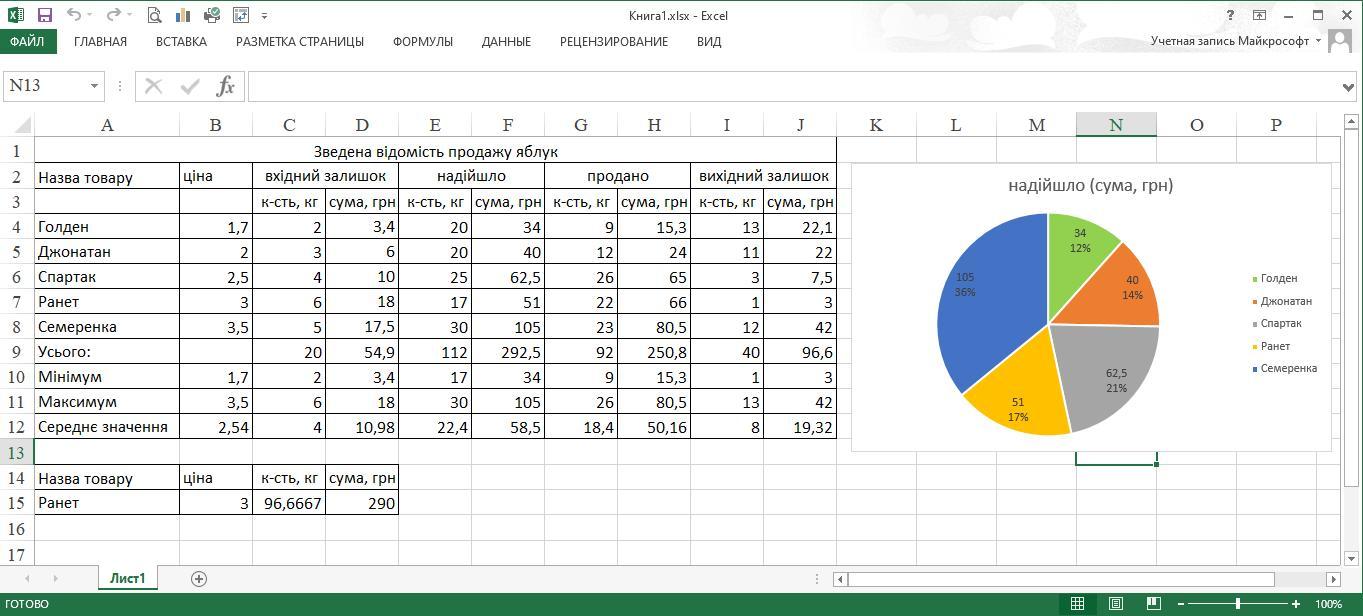Switch to Normal view in status bar
The image size is (1363, 616).
(x=1077, y=604)
